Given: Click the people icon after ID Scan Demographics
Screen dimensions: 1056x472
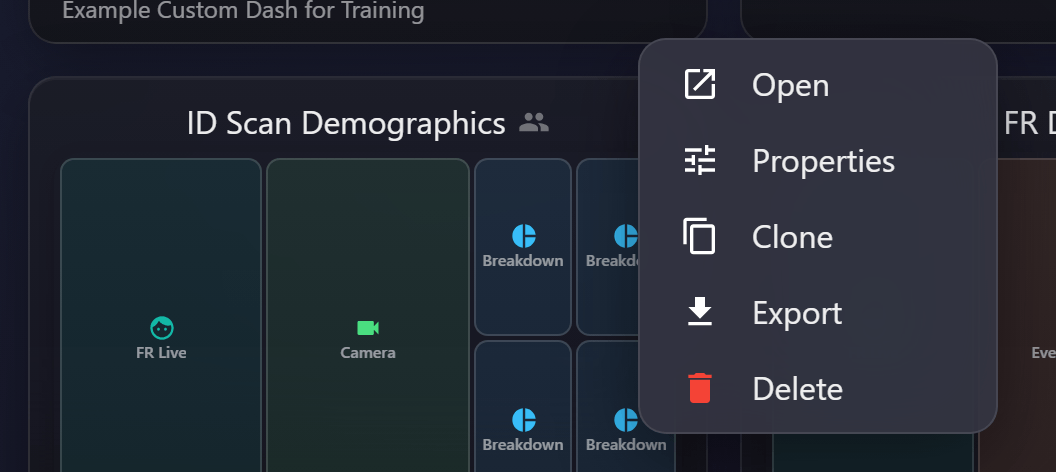Looking at the screenshot, I should click(534, 122).
